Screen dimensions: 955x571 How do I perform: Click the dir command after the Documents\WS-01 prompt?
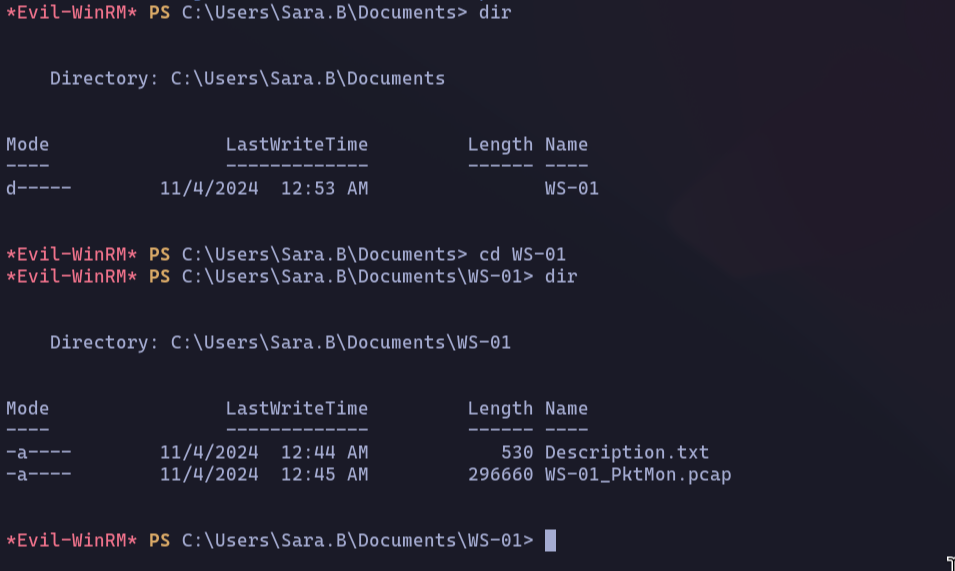click(561, 276)
